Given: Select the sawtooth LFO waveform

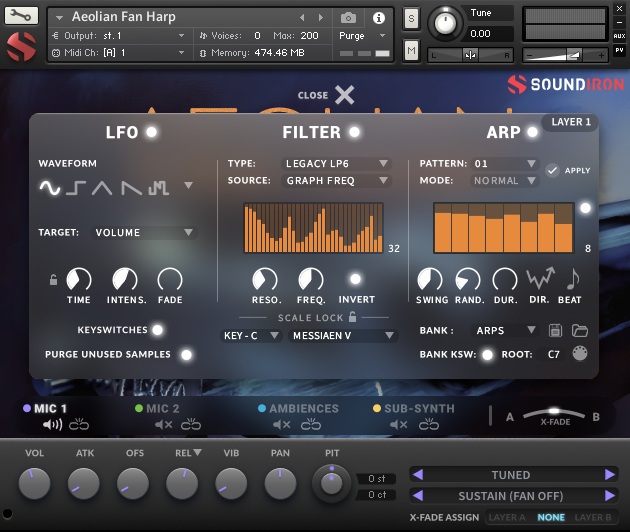Looking at the screenshot, I should point(132,188).
